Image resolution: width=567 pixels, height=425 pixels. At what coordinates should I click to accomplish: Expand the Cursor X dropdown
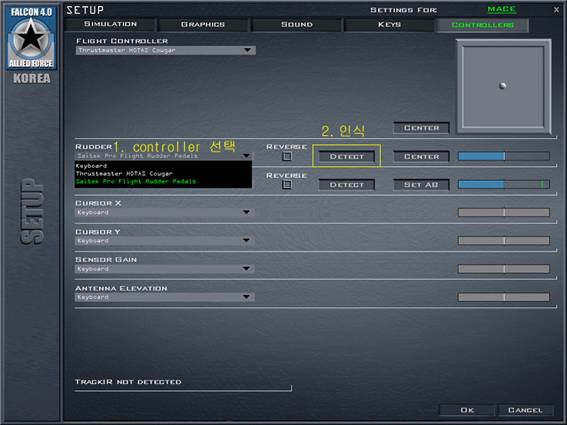point(165,212)
